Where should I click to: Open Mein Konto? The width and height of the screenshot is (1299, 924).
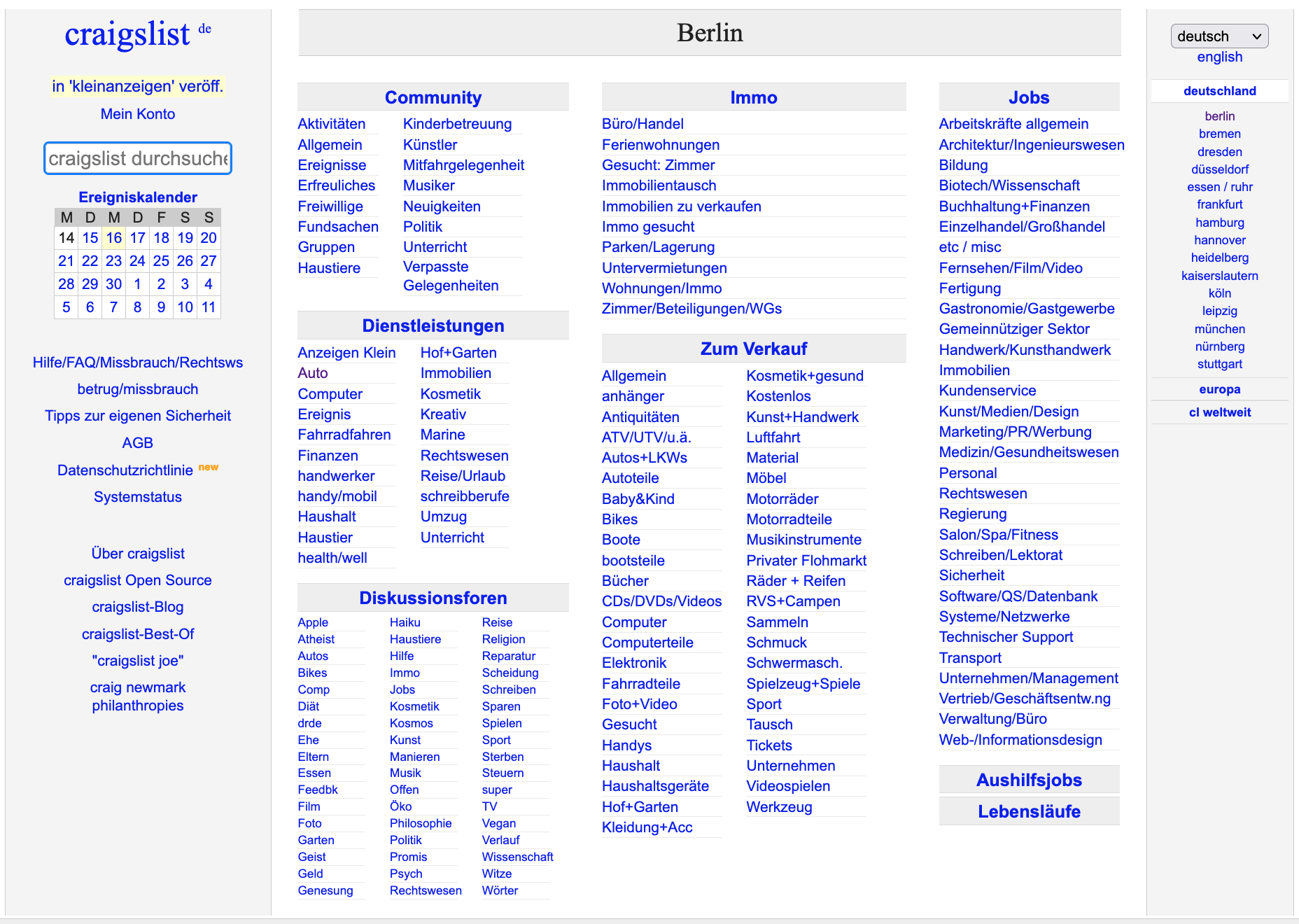point(137,114)
